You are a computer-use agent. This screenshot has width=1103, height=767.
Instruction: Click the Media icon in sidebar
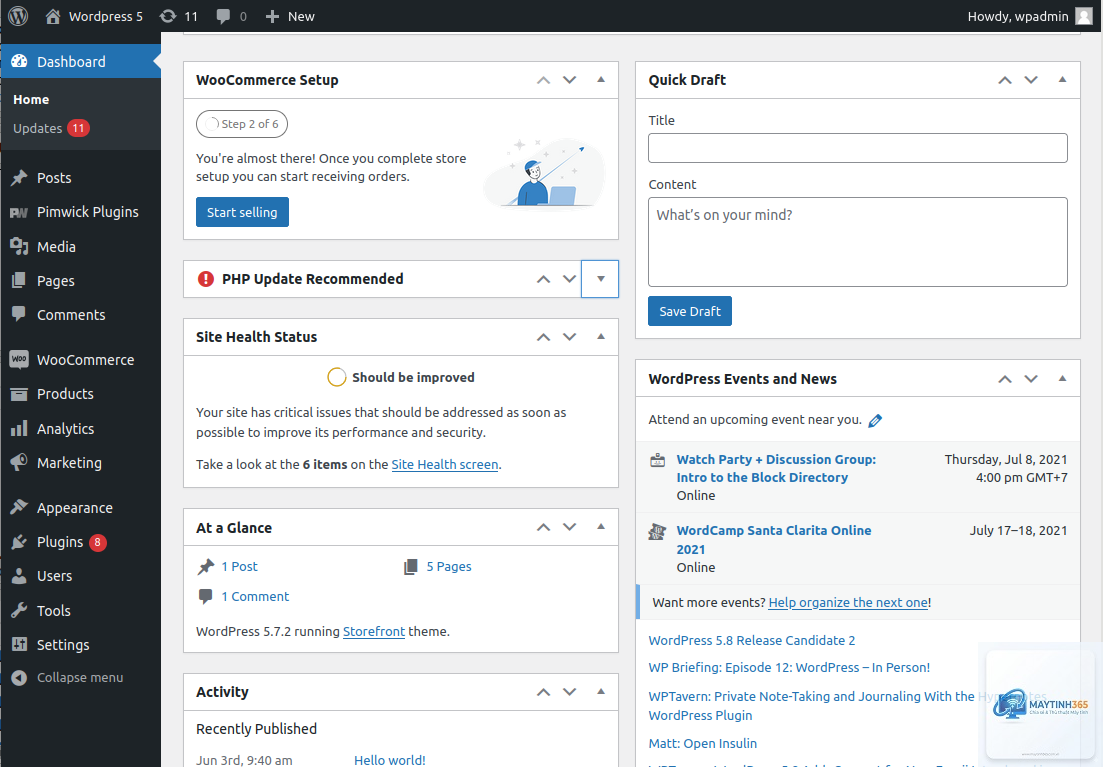tap(19, 246)
